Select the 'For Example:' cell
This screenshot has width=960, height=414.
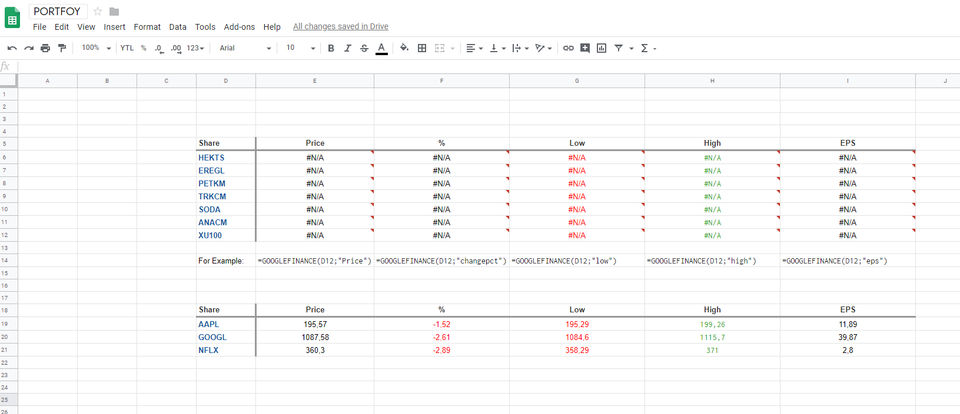click(226, 261)
